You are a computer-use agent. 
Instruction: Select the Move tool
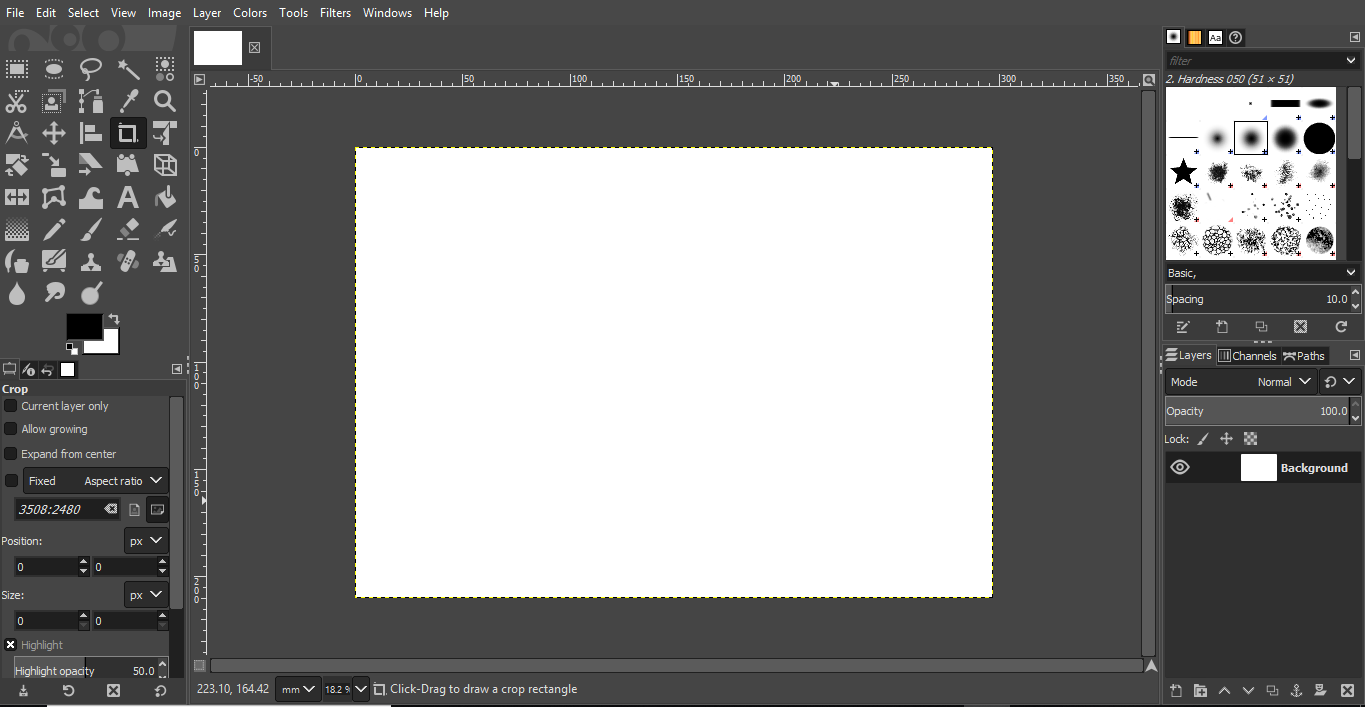click(54, 133)
